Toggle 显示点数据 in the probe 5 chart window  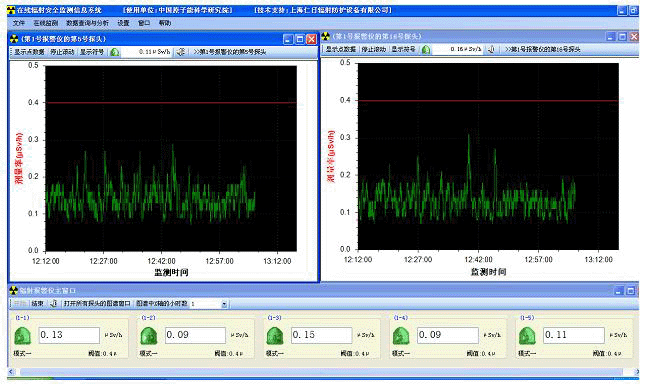(x=30, y=52)
